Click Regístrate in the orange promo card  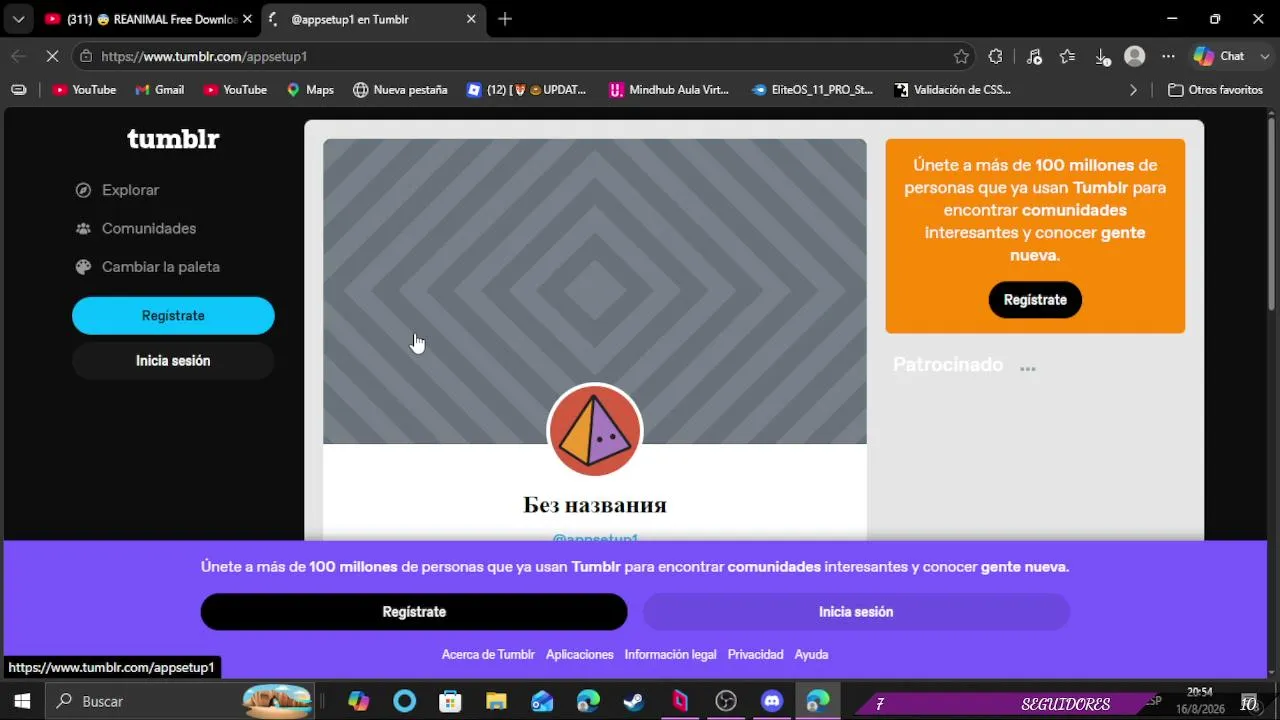[1035, 300]
